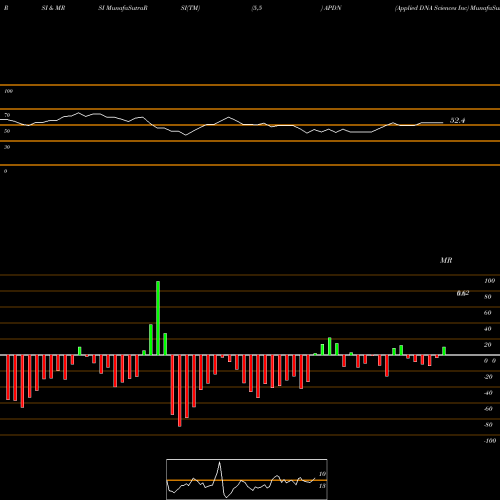500x500 pixels.
Task: Click the RSI axis label 70
Action: (7, 115)
